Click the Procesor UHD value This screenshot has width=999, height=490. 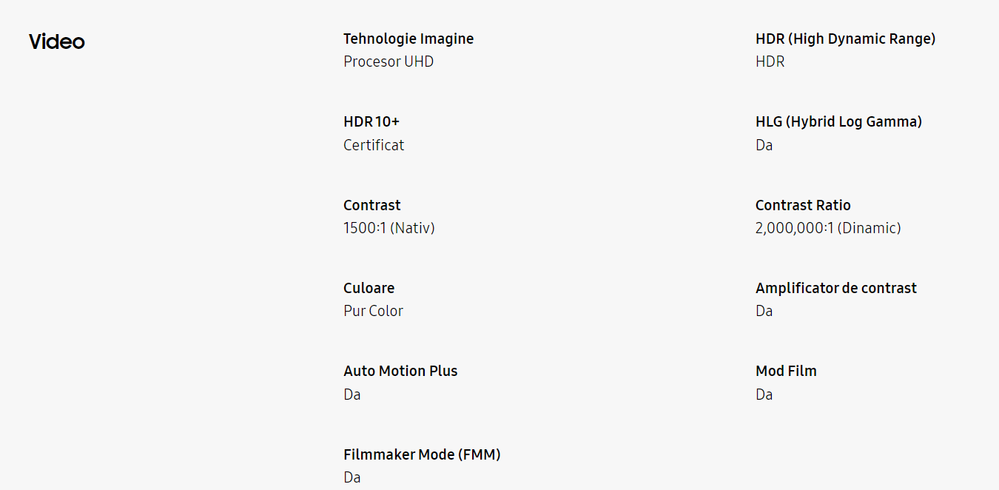click(389, 62)
